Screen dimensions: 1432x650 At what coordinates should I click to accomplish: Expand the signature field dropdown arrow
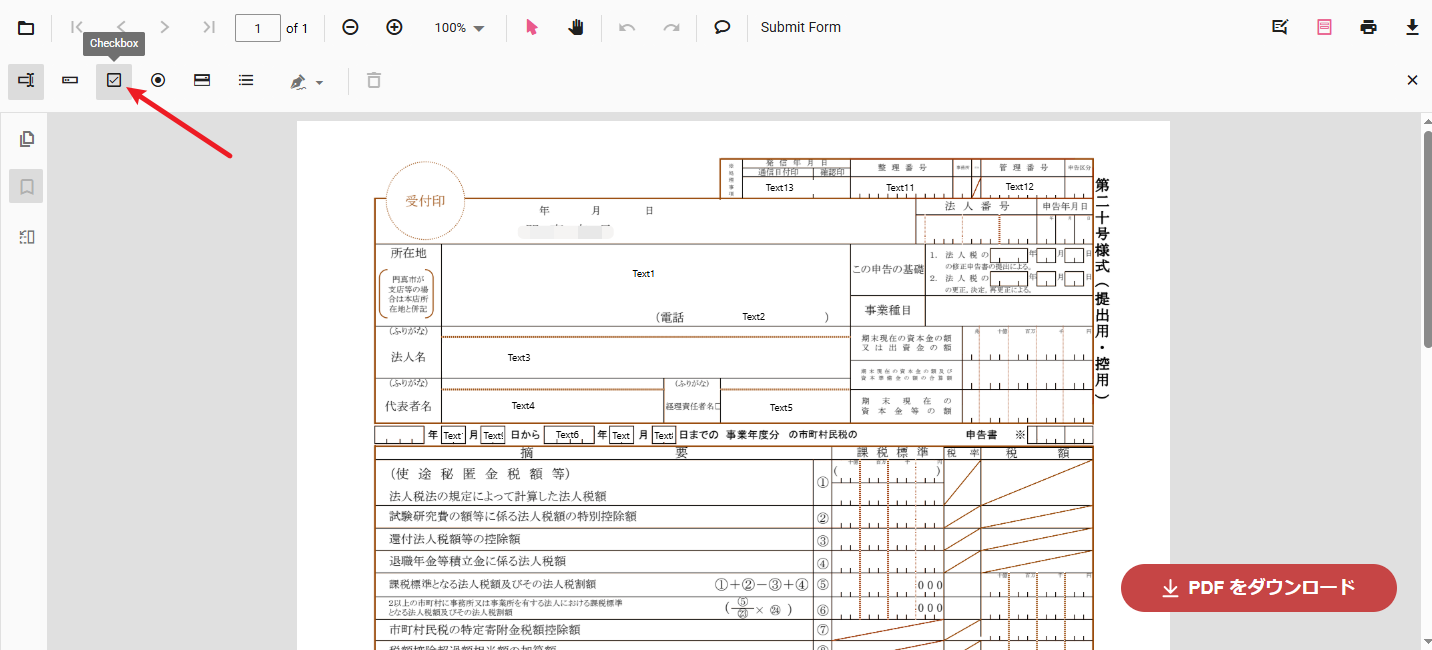[x=319, y=82]
